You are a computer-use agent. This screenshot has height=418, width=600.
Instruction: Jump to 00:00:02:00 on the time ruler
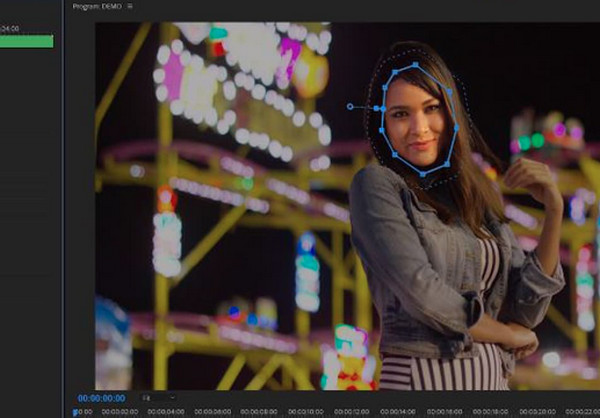(120, 412)
